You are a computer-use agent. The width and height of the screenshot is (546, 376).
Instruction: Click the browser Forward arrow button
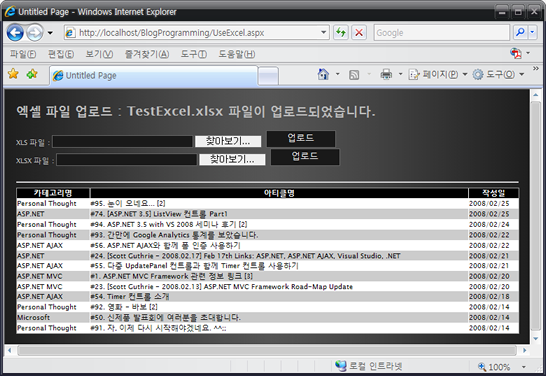click(34, 33)
